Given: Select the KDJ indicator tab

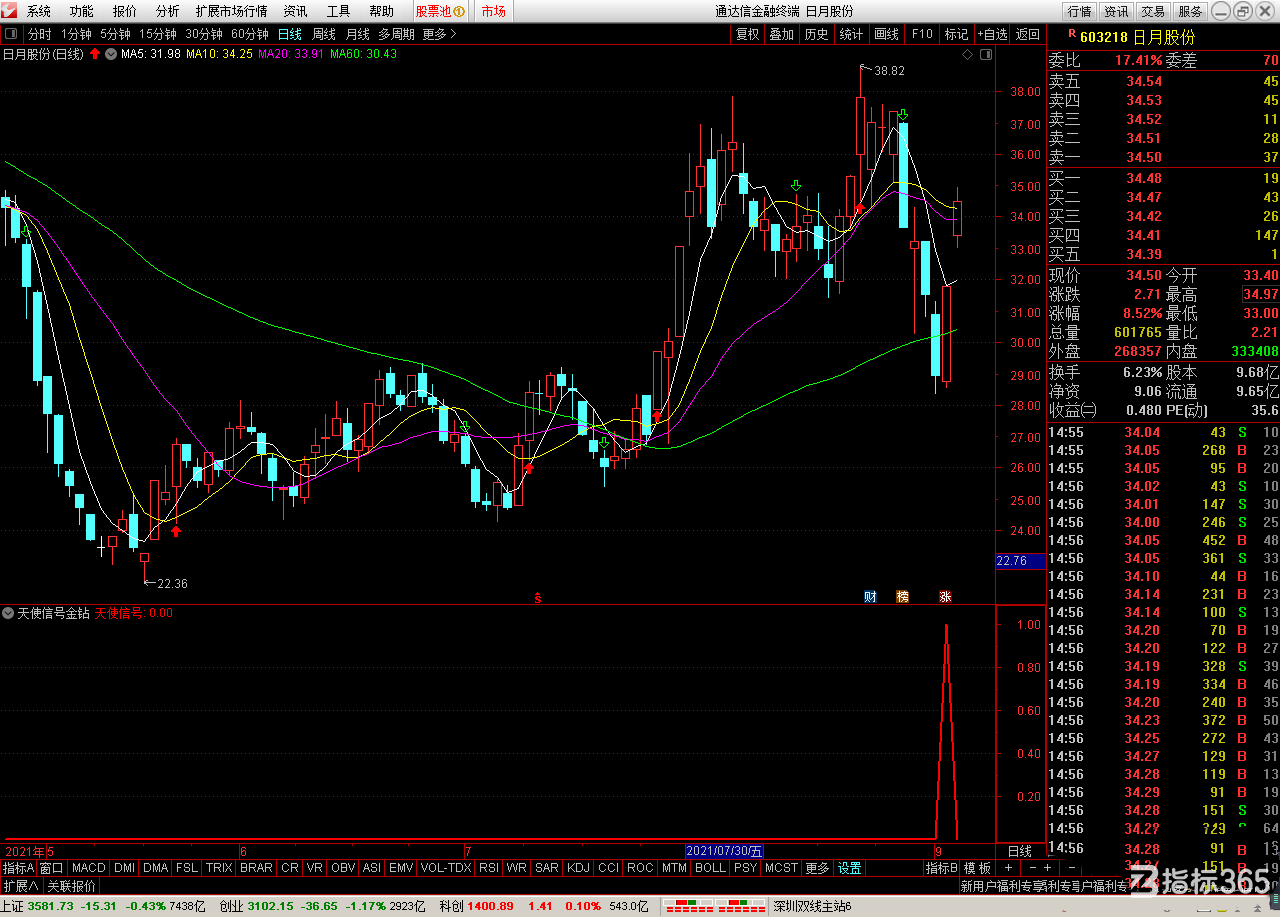Looking at the screenshot, I should (579, 868).
